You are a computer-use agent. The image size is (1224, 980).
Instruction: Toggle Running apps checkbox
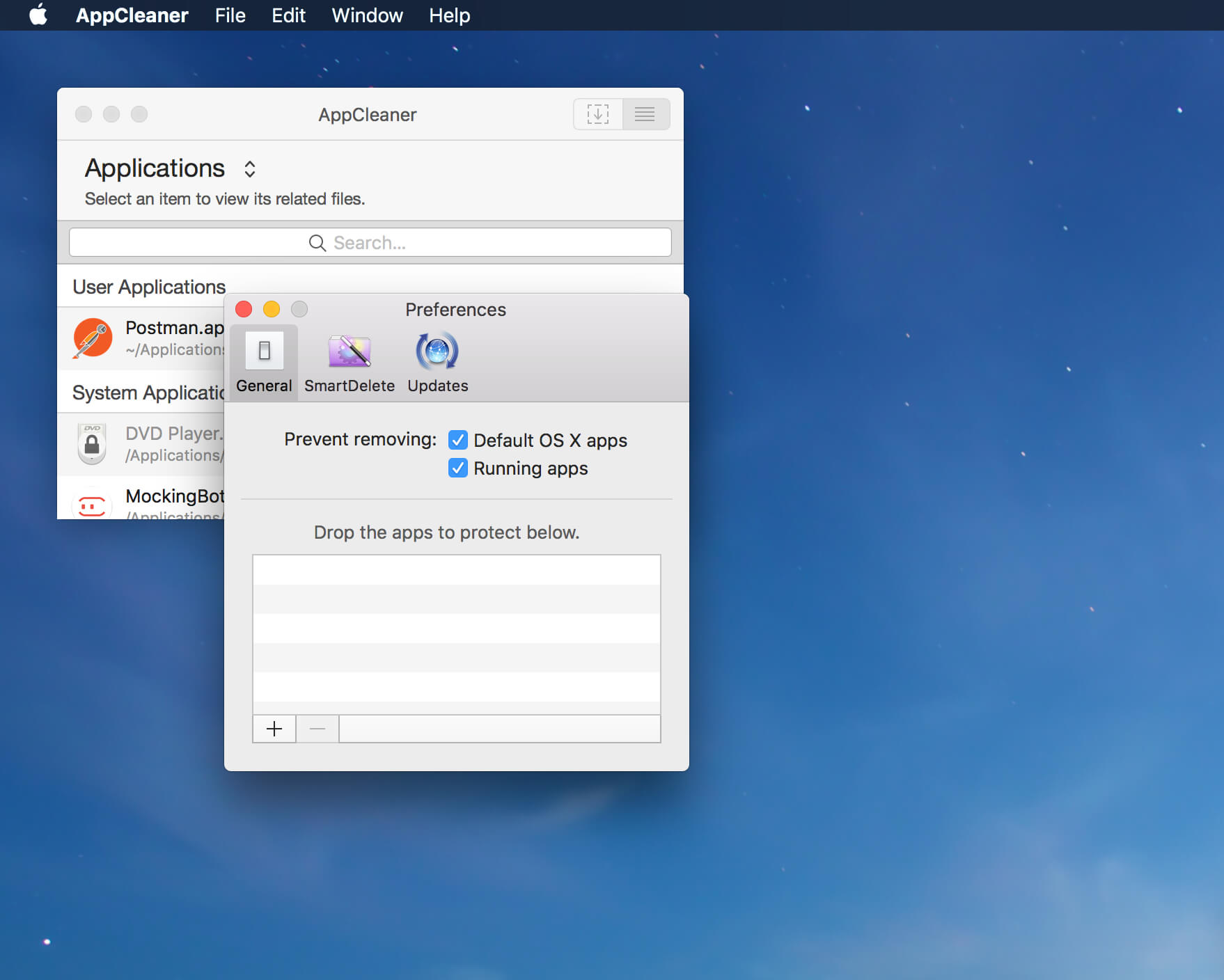[457, 468]
